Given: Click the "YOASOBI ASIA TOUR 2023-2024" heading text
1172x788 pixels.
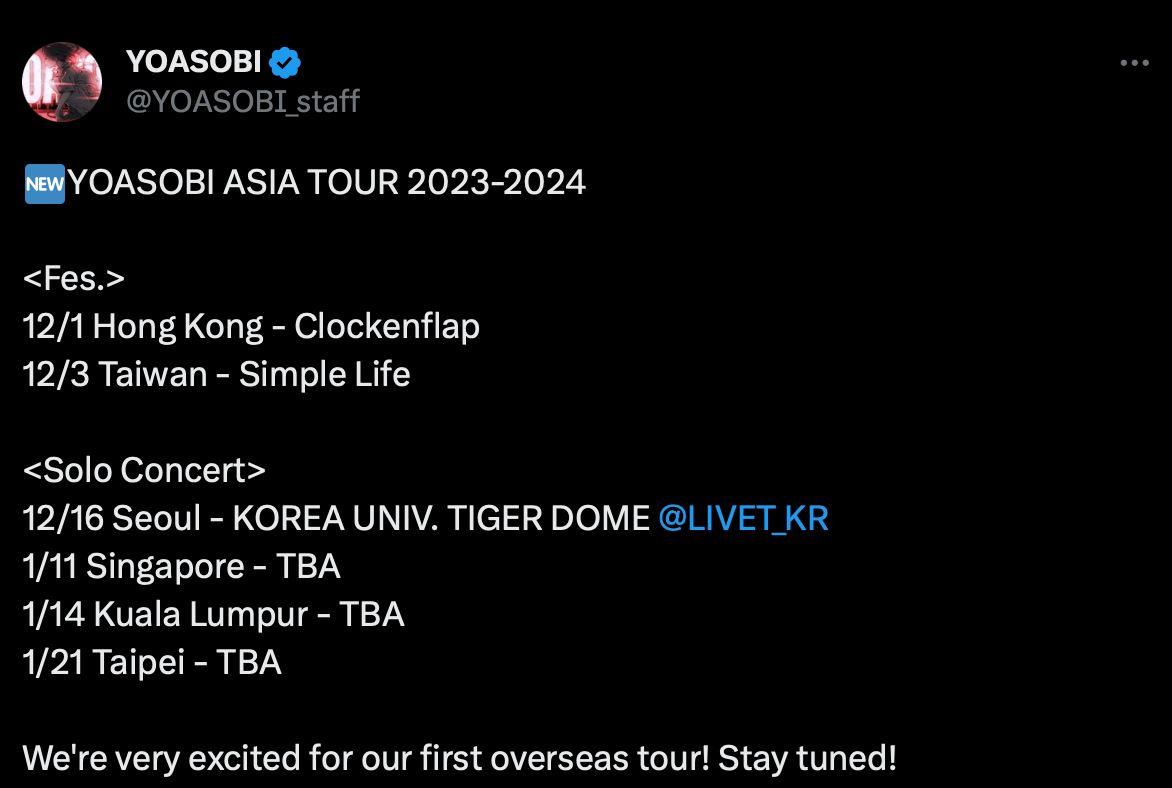Looking at the screenshot, I should pyautogui.click(x=328, y=183).
